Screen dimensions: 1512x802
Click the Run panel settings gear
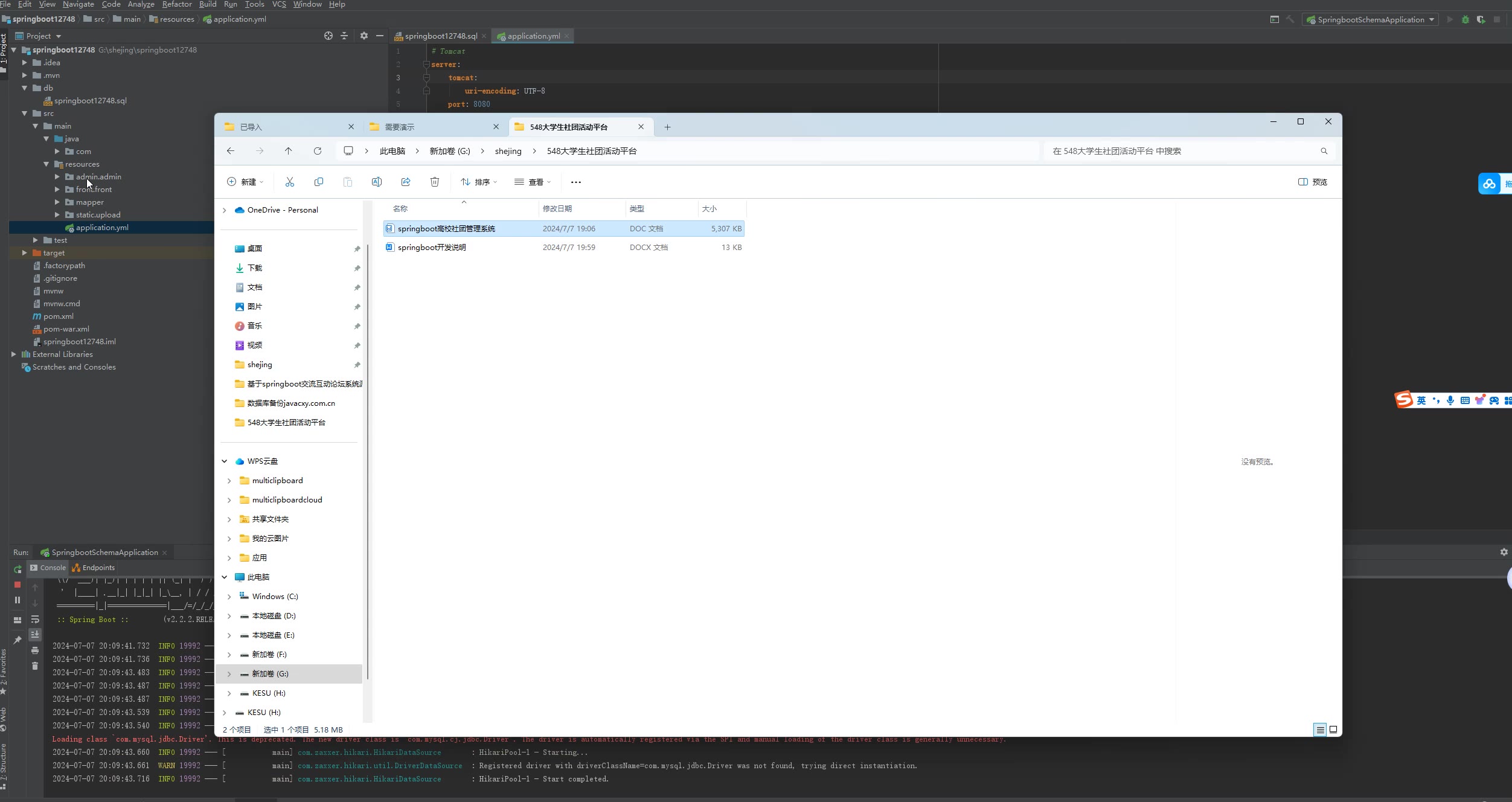(x=1504, y=552)
